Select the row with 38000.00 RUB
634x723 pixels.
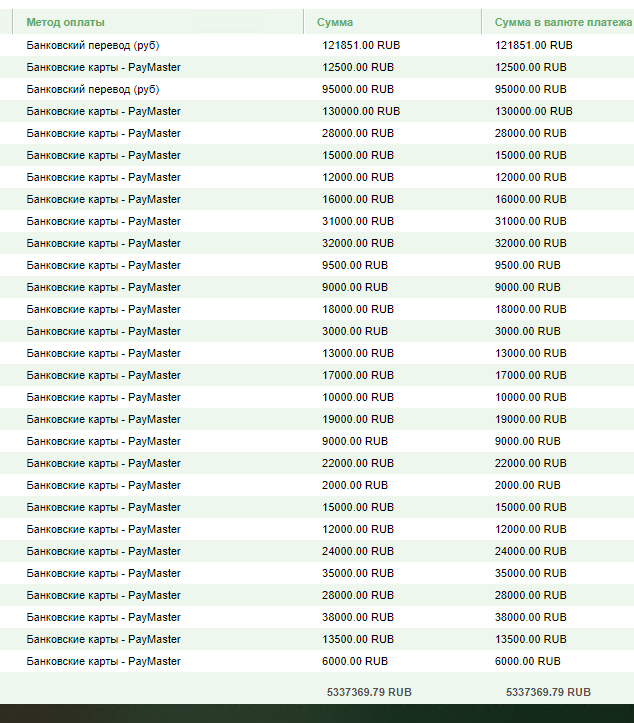(317, 617)
